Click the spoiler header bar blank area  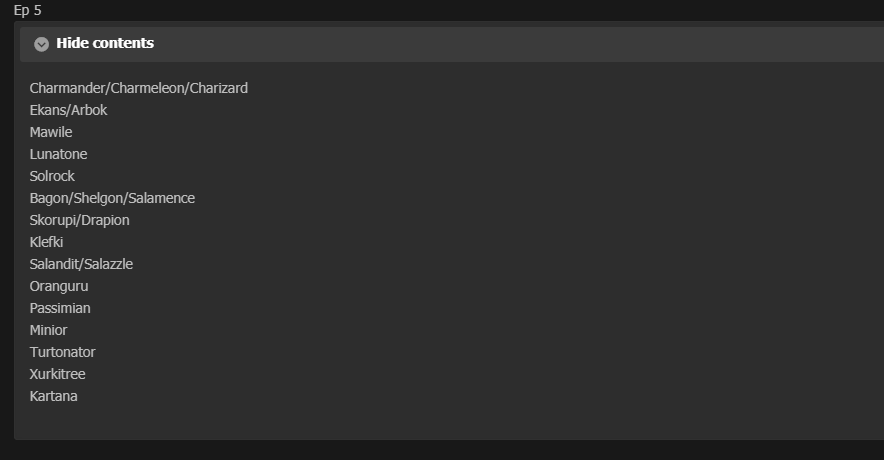507,44
